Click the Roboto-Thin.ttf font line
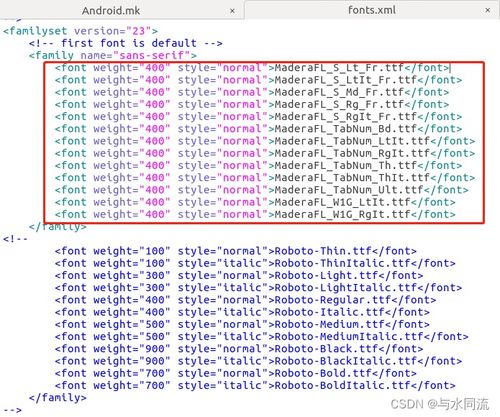Image resolution: width=500 pixels, height=417 pixels. click(x=236, y=251)
